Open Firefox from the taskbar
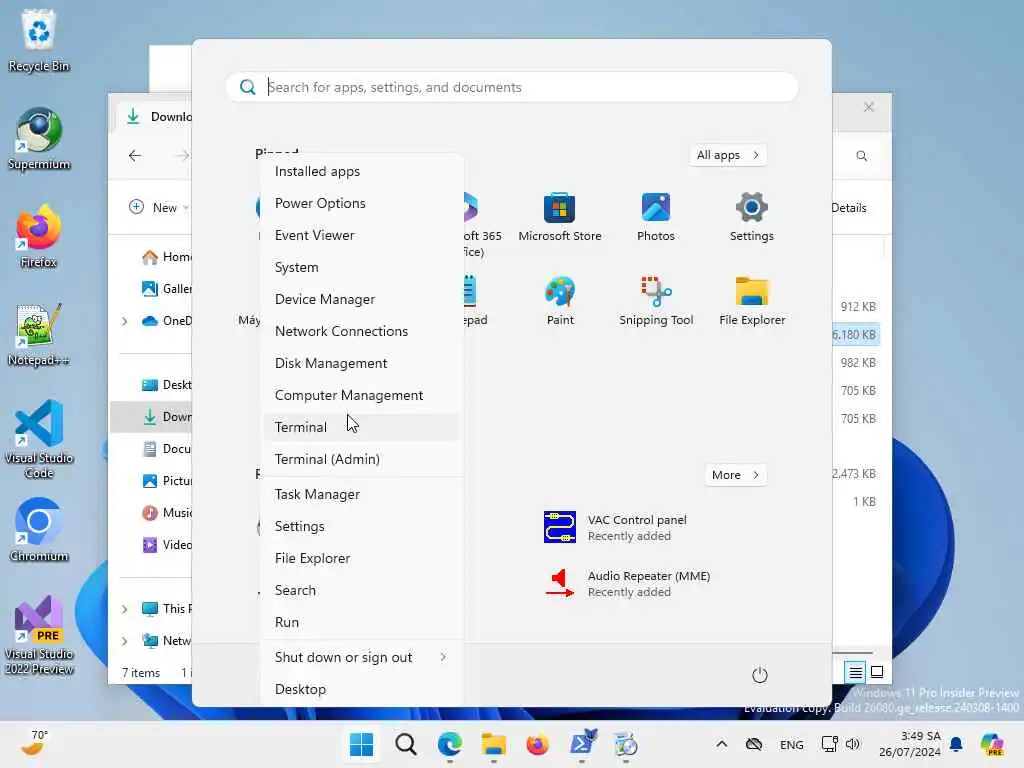1024x768 pixels. tap(537, 744)
